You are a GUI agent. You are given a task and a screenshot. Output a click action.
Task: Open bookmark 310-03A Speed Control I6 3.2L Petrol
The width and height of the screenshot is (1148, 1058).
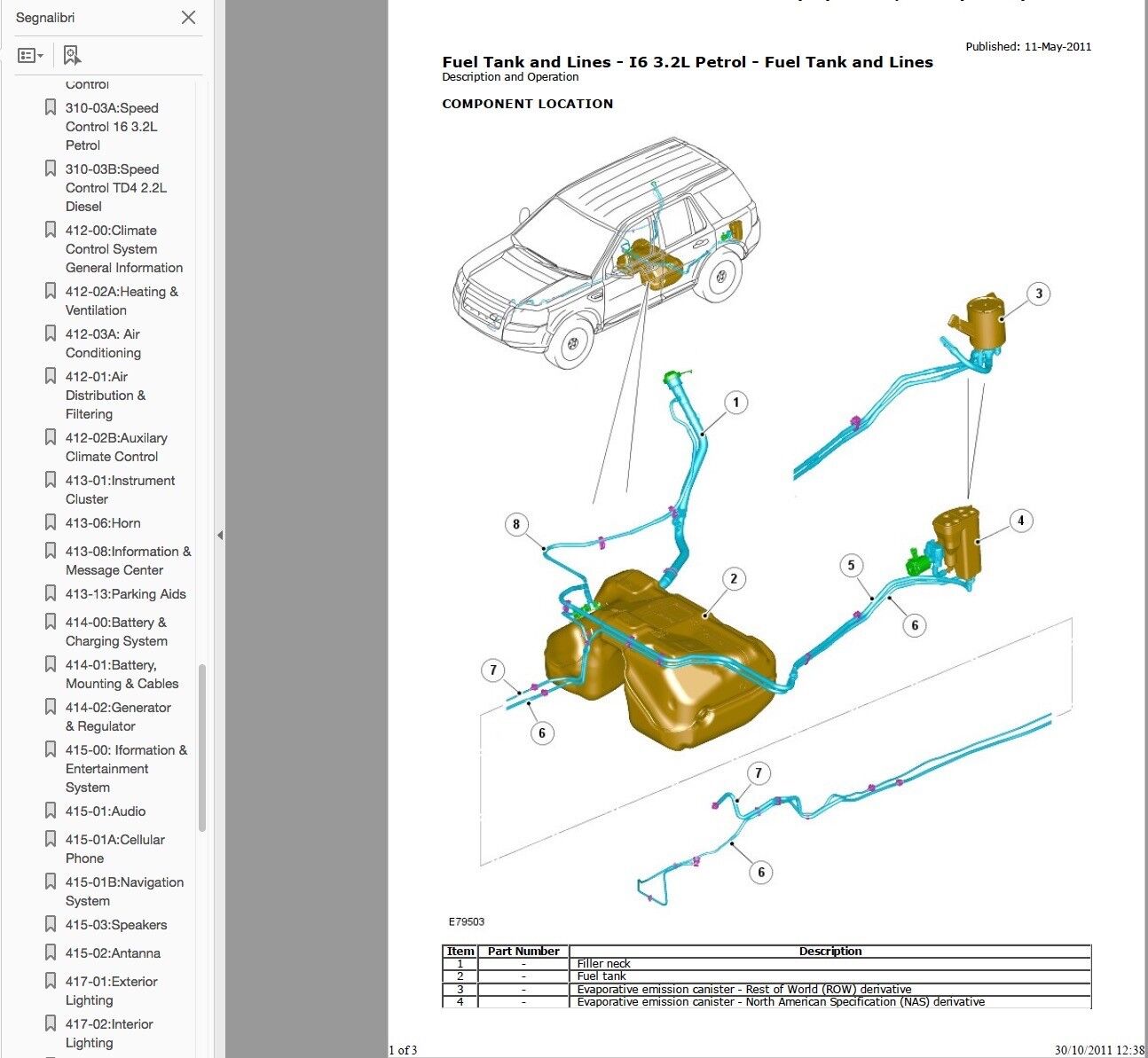[x=112, y=126]
